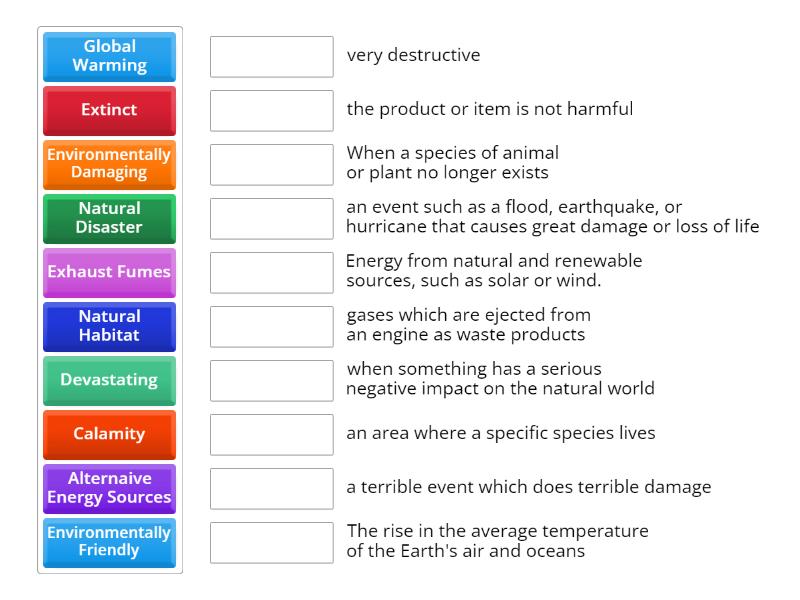Select the Extinct tile

(109, 111)
